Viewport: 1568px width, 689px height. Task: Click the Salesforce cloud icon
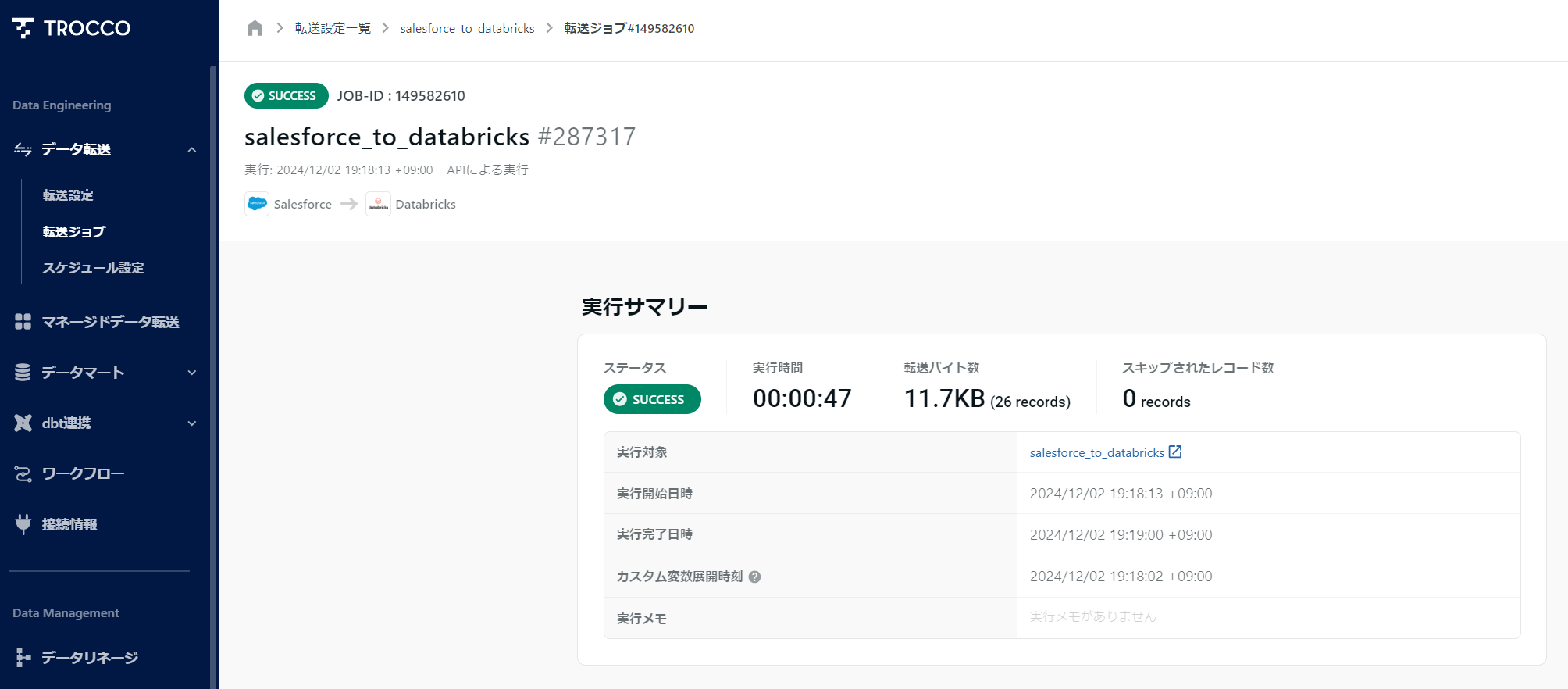point(257,204)
